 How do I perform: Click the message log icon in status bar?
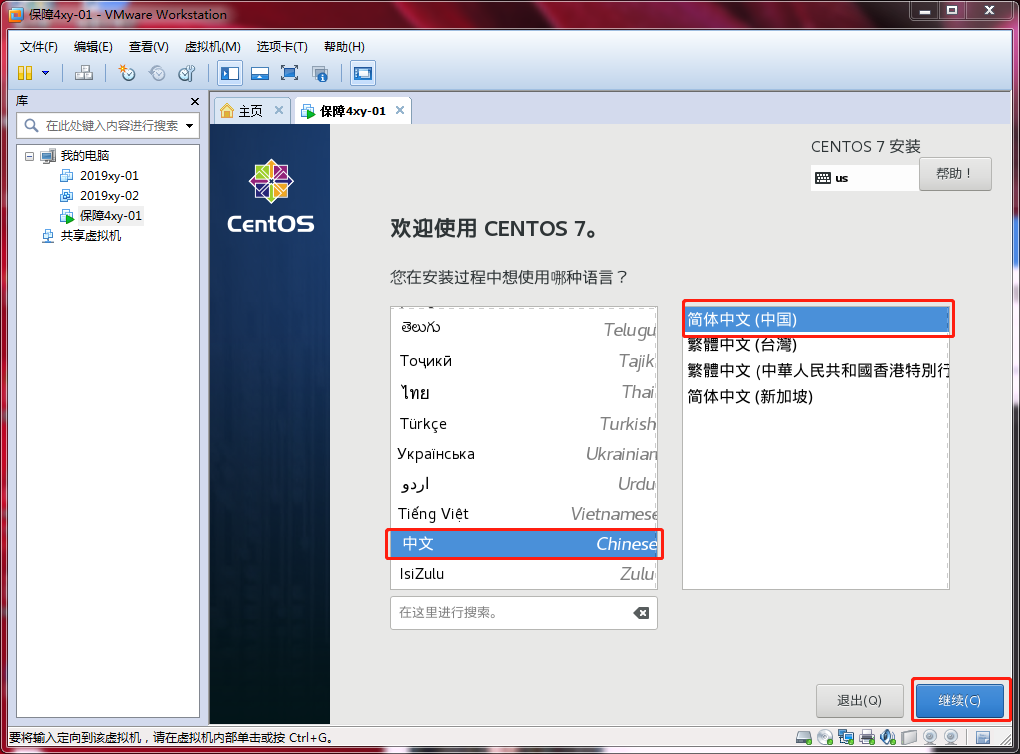pos(983,738)
